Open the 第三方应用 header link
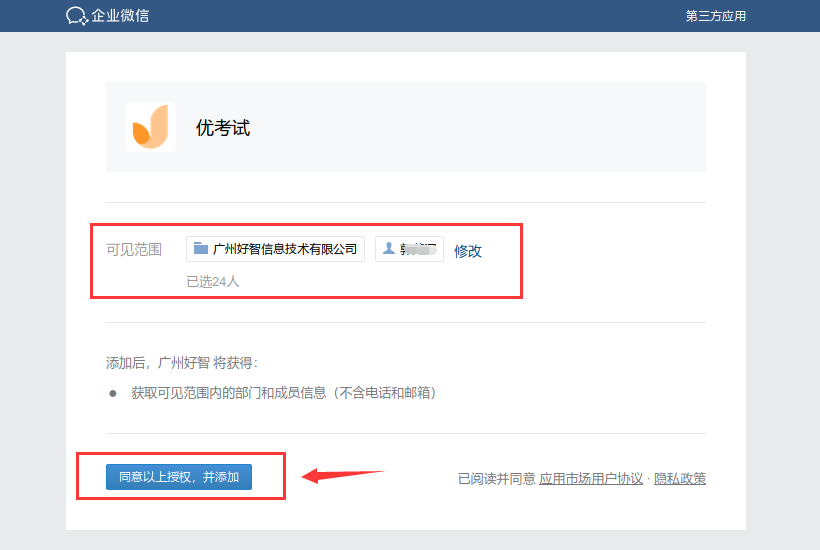The height and width of the screenshot is (550, 820). (715, 16)
